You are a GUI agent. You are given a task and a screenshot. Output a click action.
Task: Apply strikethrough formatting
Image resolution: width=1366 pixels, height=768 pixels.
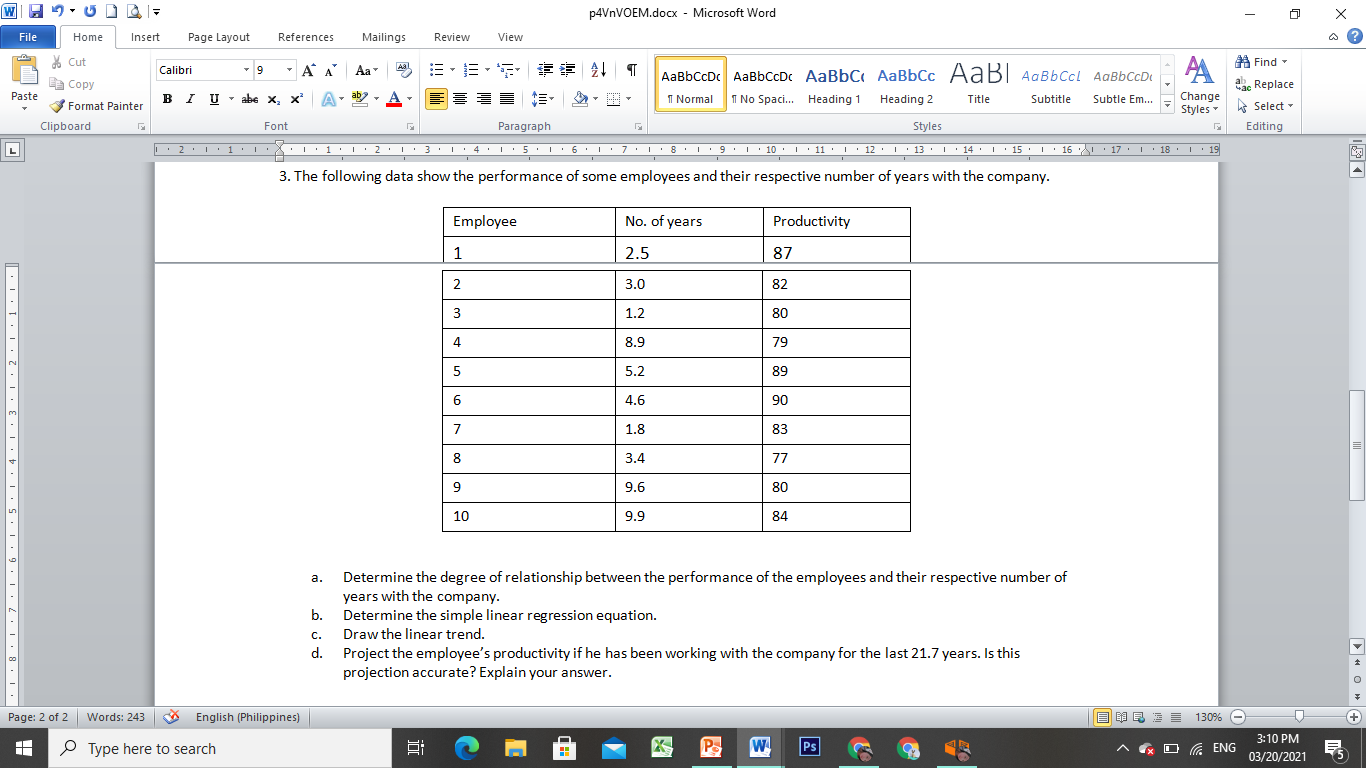(249, 99)
